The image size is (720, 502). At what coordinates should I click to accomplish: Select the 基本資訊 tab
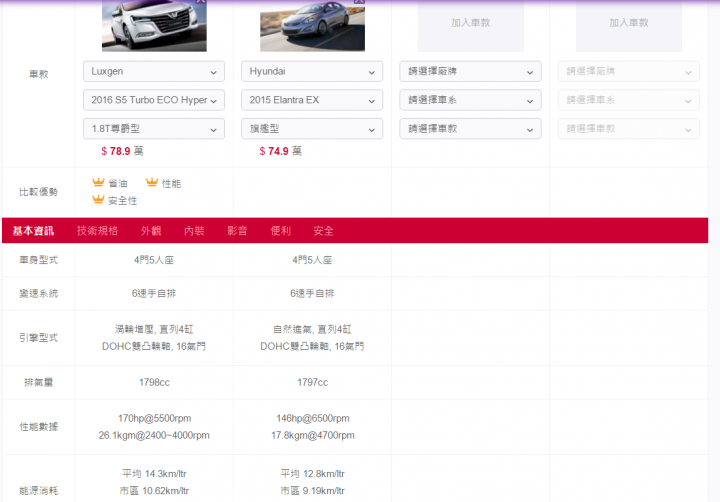tap(33, 231)
